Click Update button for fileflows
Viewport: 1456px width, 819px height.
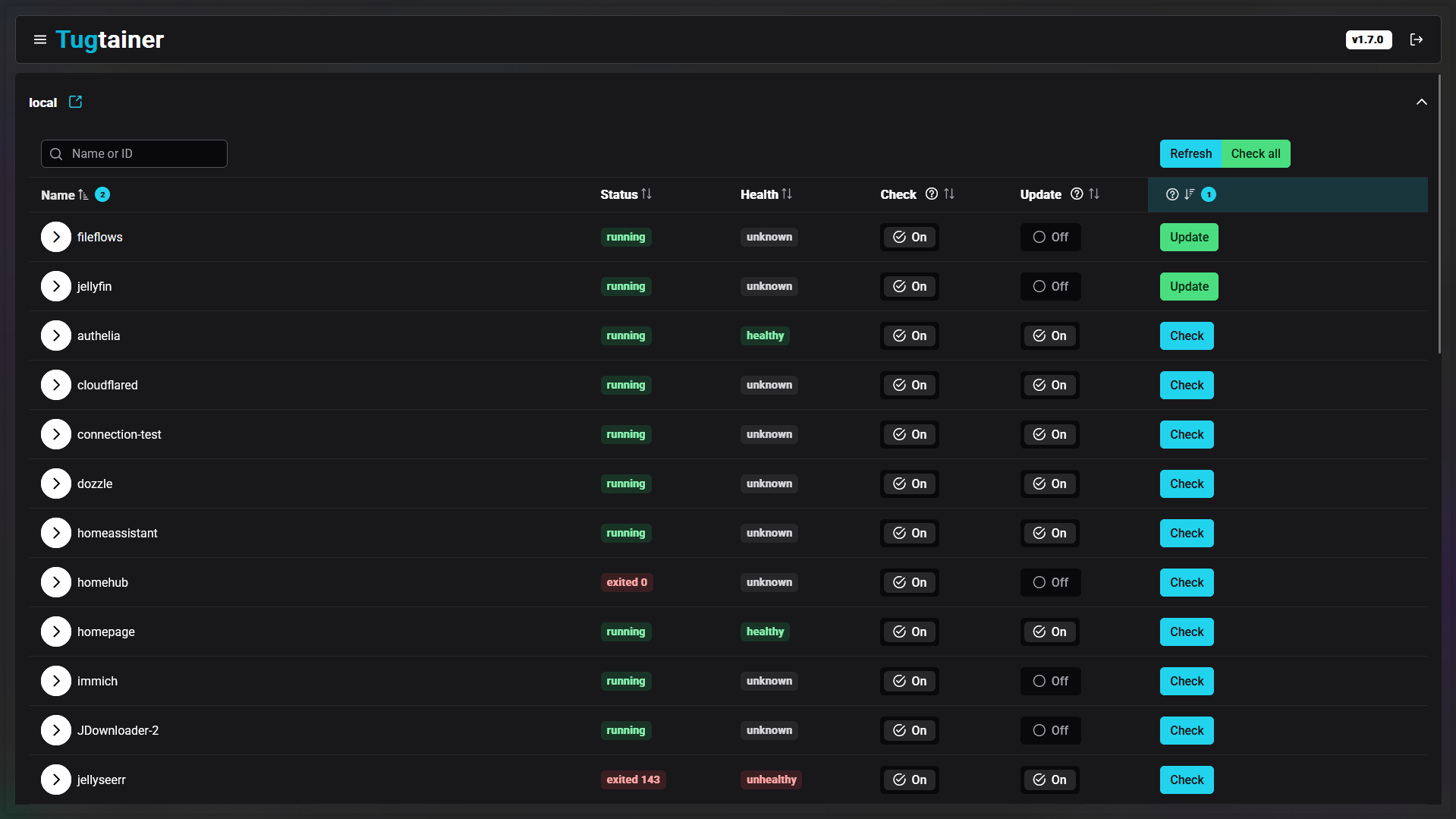[1188, 238]
